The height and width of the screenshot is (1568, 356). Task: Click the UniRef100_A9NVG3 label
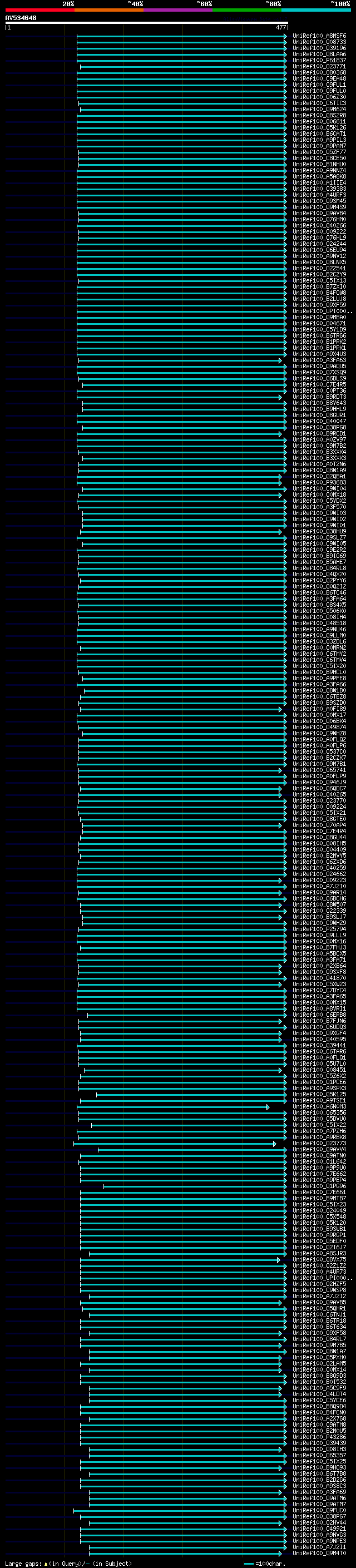point(319,1535)
